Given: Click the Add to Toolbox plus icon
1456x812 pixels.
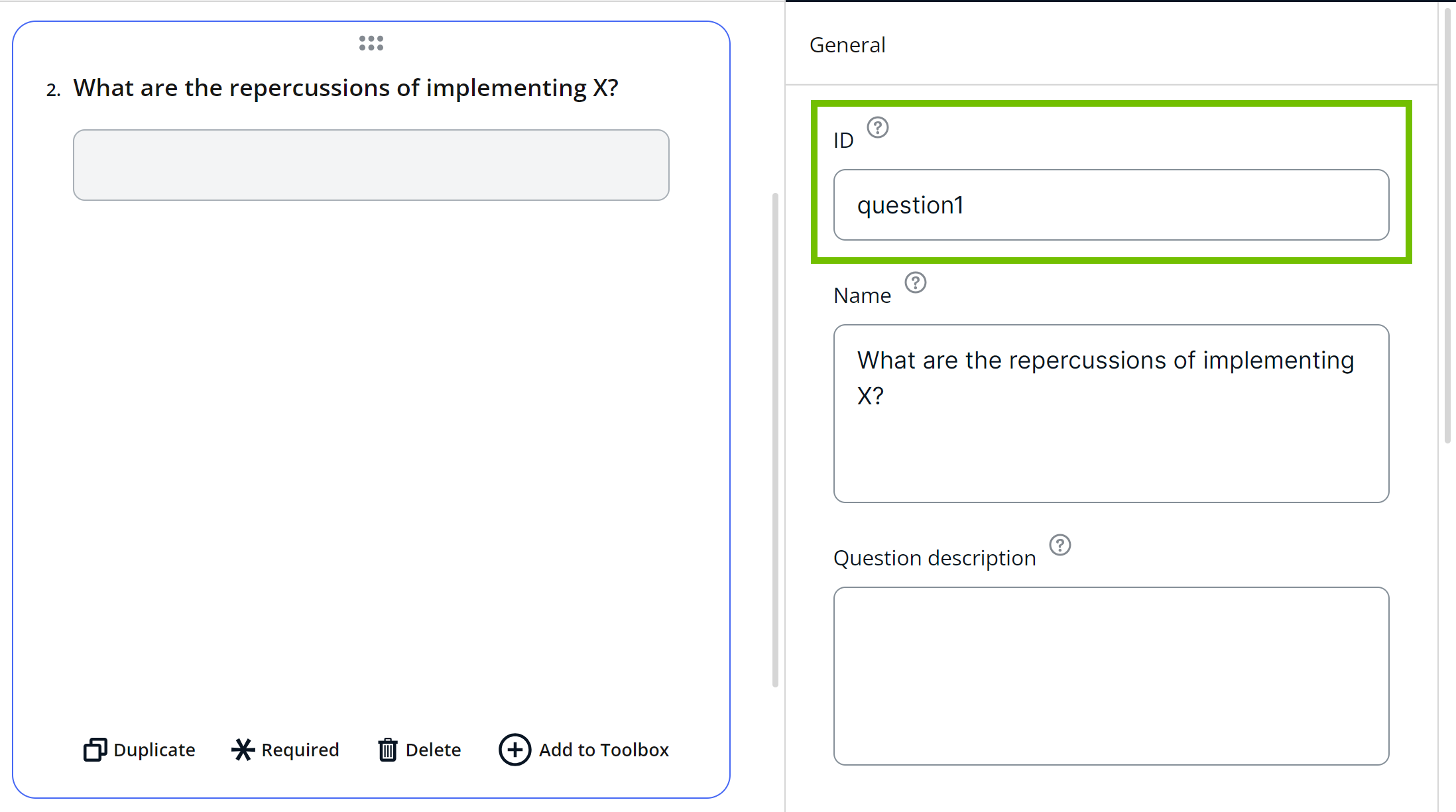Looking at the screenshot, I should pos(515,750).
